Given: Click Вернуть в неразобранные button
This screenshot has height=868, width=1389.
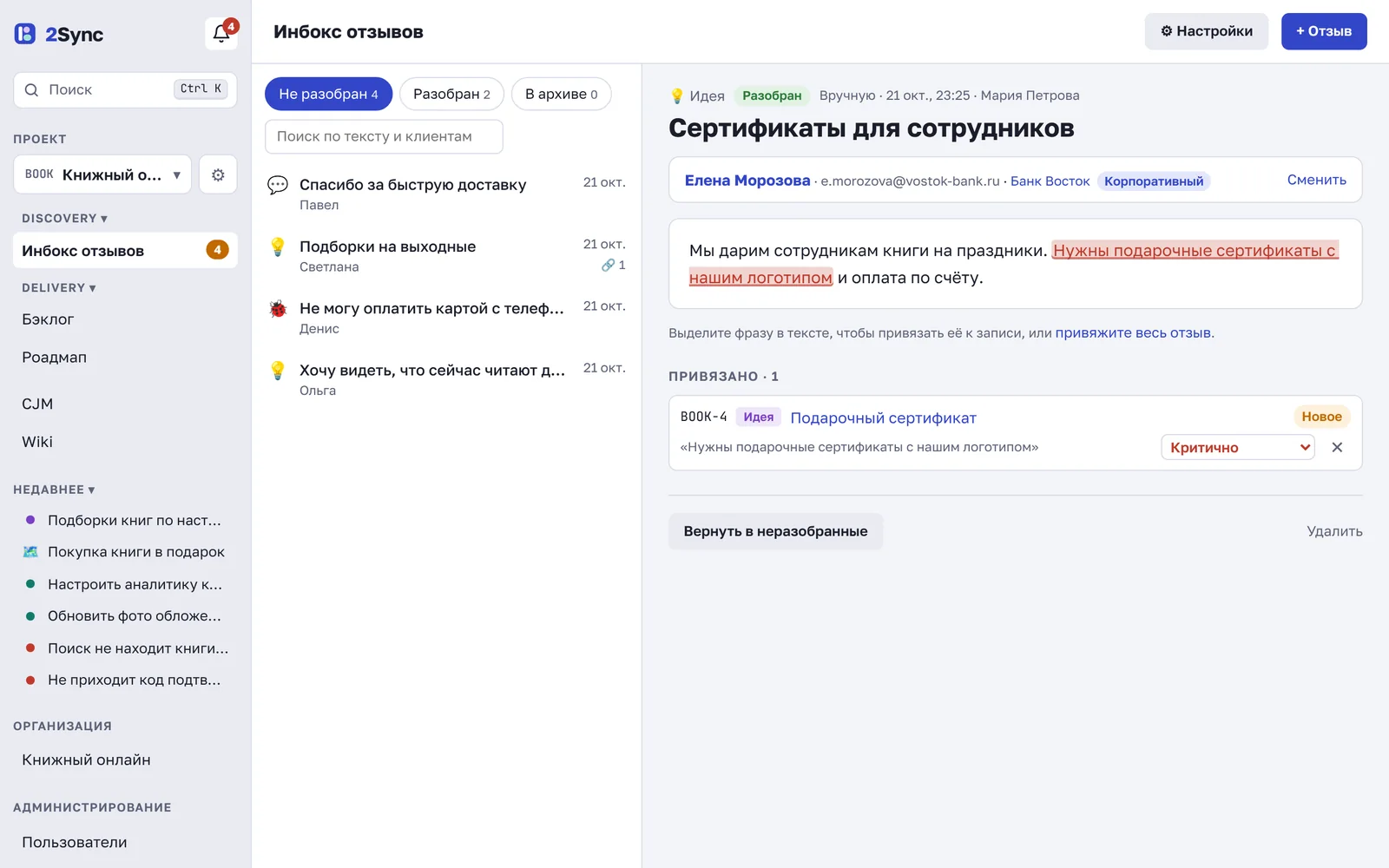Looking at the screenshot, I should click(x=775, y=531).
